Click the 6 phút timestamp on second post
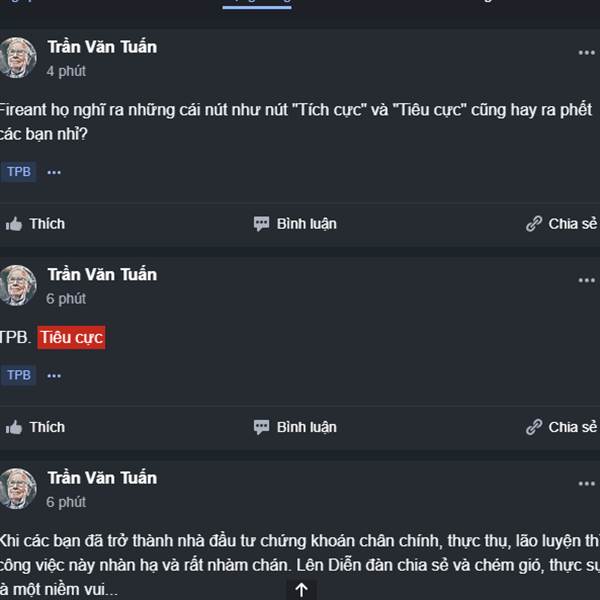This screenshot has height=600, width=600. (66, 299)
